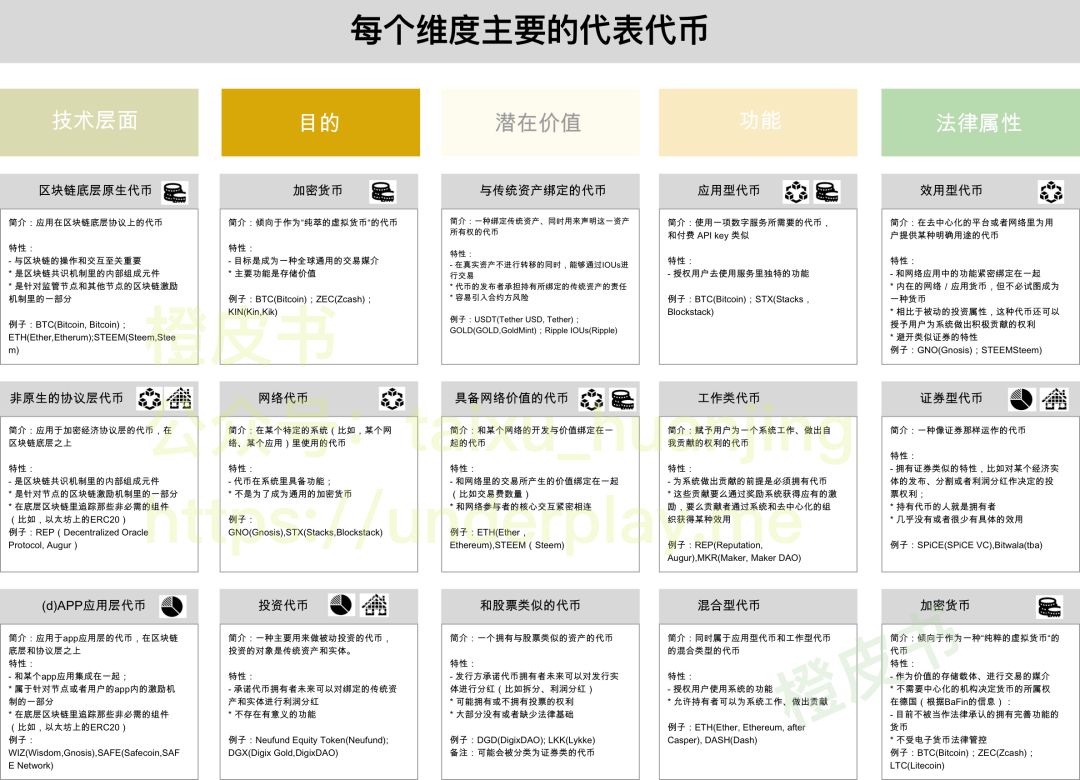Select the line 例子：SPiCE(SPiCE VC),Bitwala(tba)
The width and height of the screenshot is (1080, 780).
point(966,545)
